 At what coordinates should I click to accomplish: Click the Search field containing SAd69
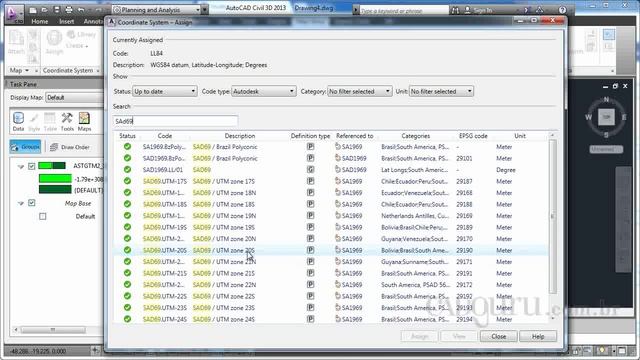[x=176, y=121]
